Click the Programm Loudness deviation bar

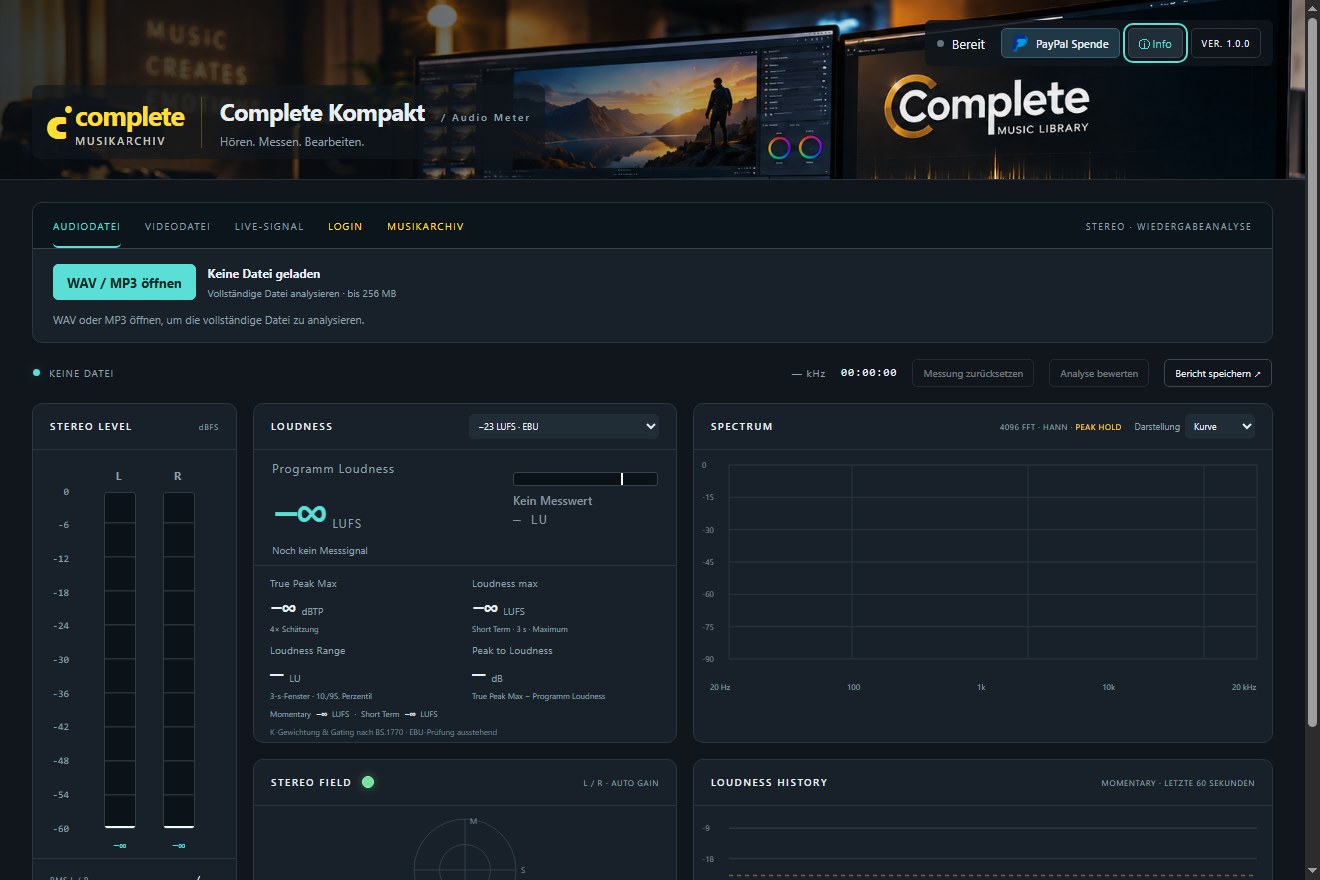pos(585,479)
